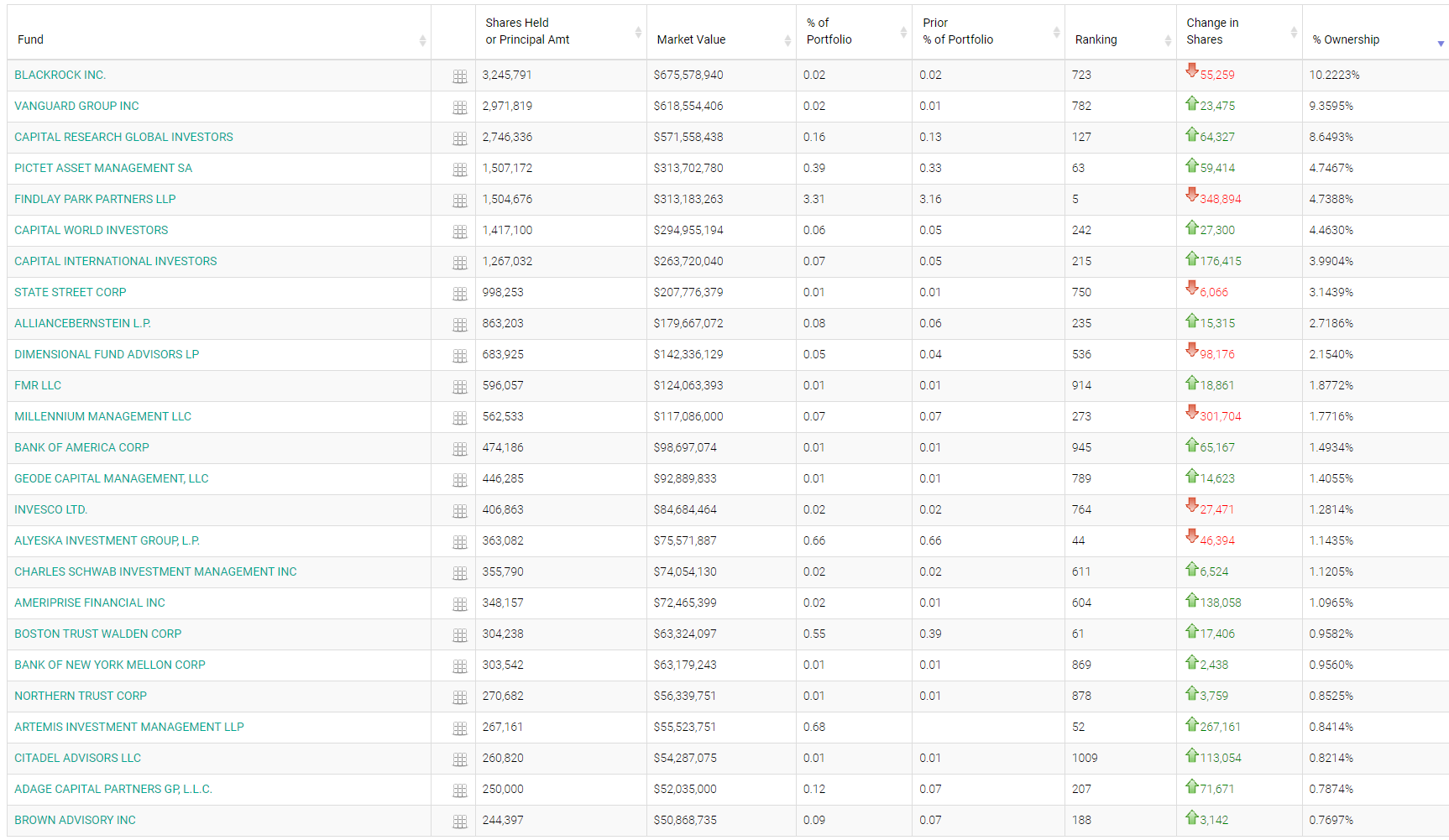Open MILLENNIUM MANAGEMENT LLC link
This screenshot has height=840, width=1449.
click(x=102, y=416)
